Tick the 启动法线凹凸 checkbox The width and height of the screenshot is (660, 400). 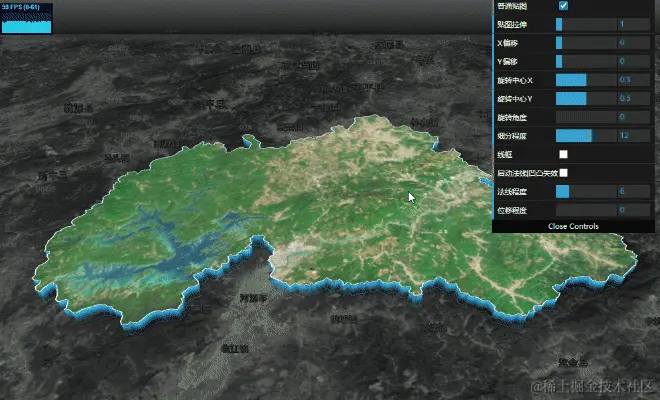(x=563, y=173)
